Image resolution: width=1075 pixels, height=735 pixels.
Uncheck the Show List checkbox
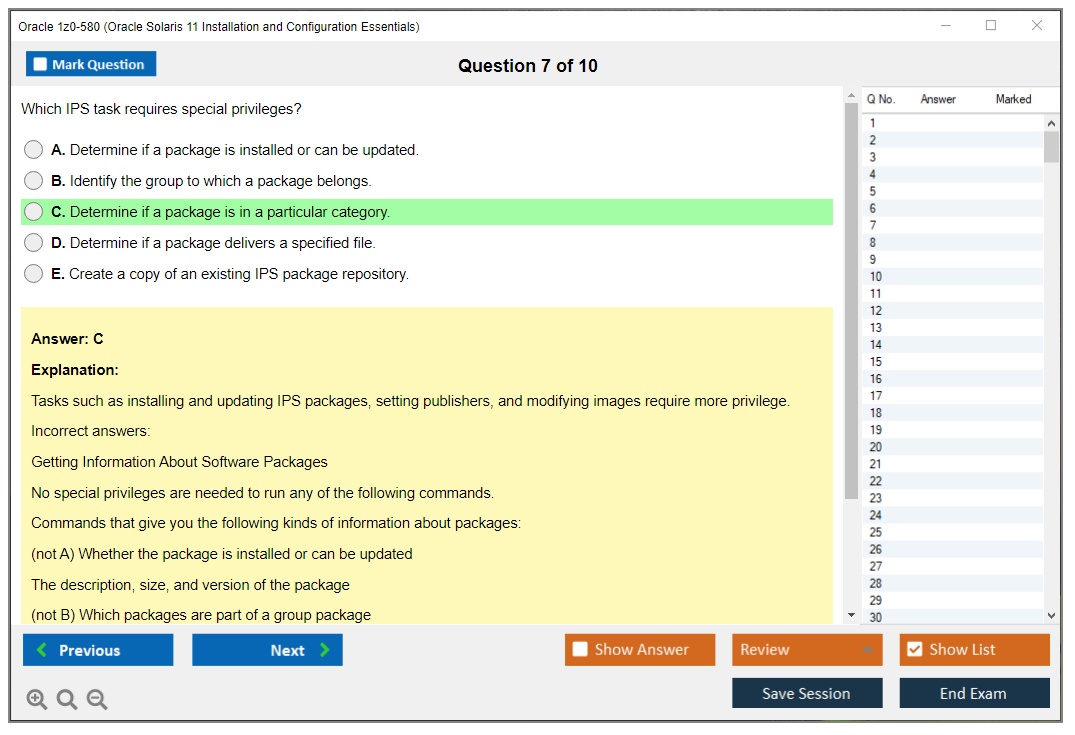(x=914, y=650)
